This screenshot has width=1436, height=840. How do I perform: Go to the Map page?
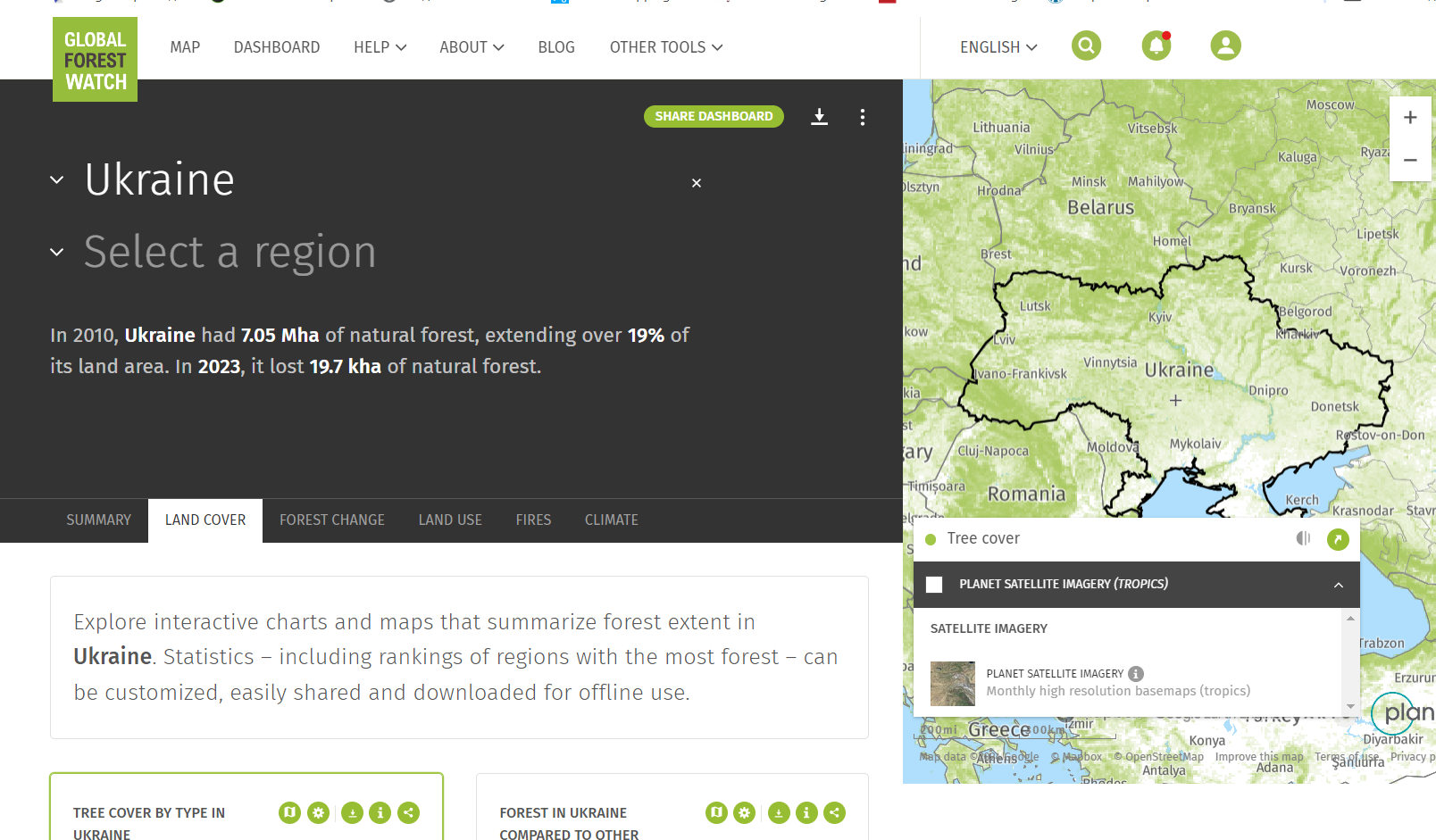click(x=185, y=47)
